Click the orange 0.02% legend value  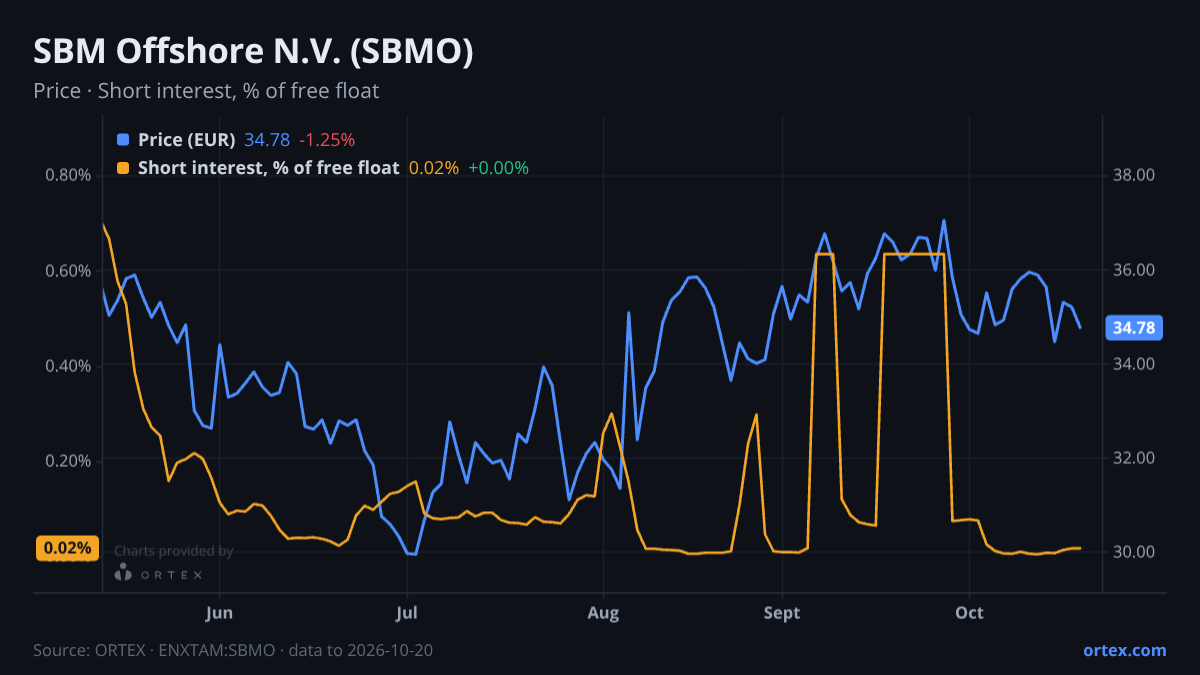point(434,168)
